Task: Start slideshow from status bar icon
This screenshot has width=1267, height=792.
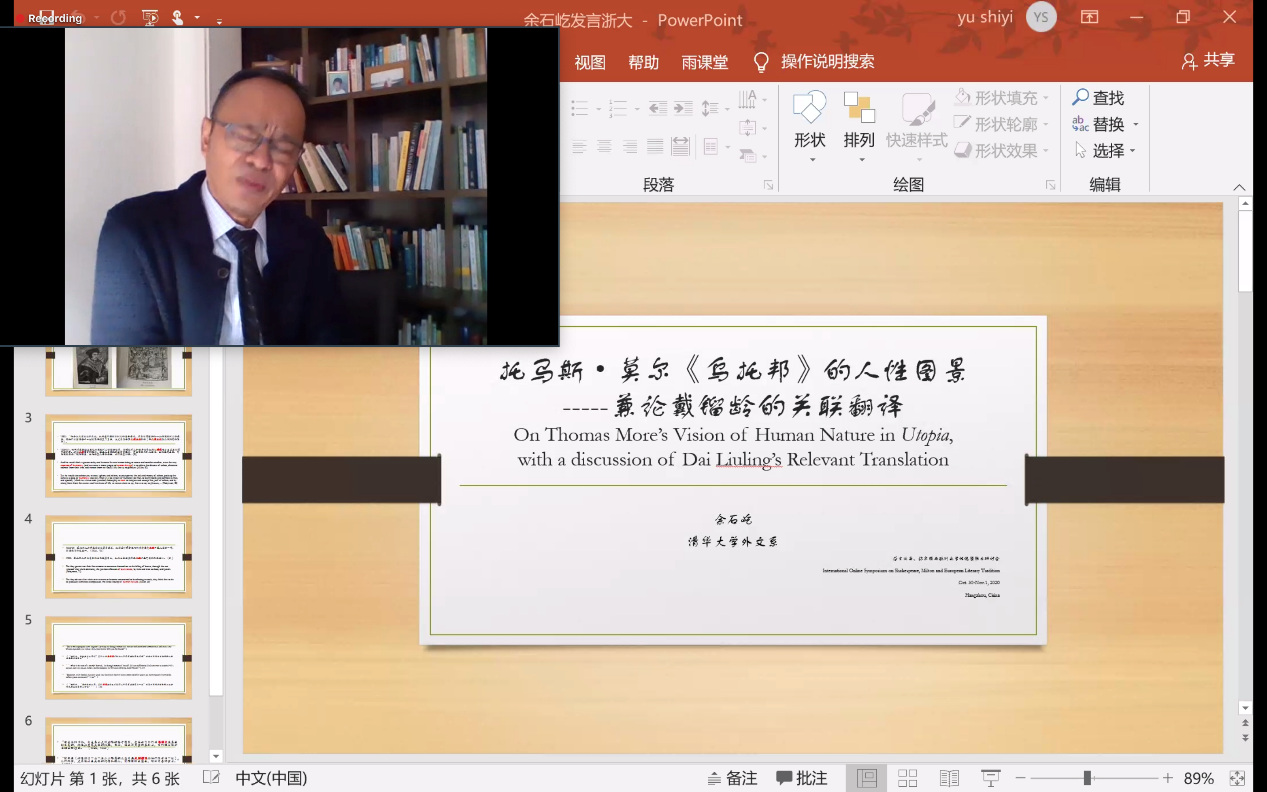Action: click(990, 778)
